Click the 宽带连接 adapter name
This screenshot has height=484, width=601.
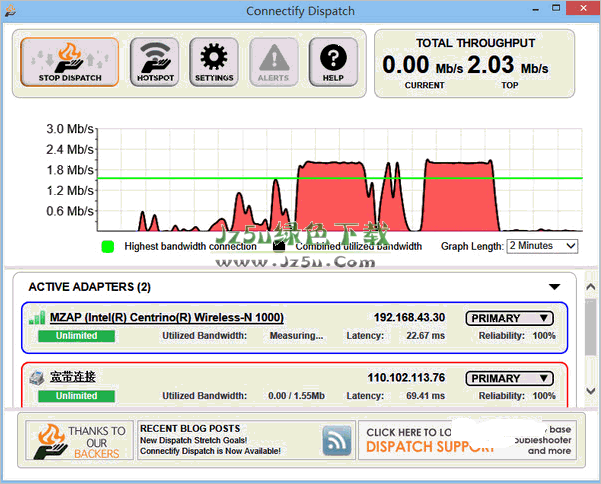coord(72,377)
